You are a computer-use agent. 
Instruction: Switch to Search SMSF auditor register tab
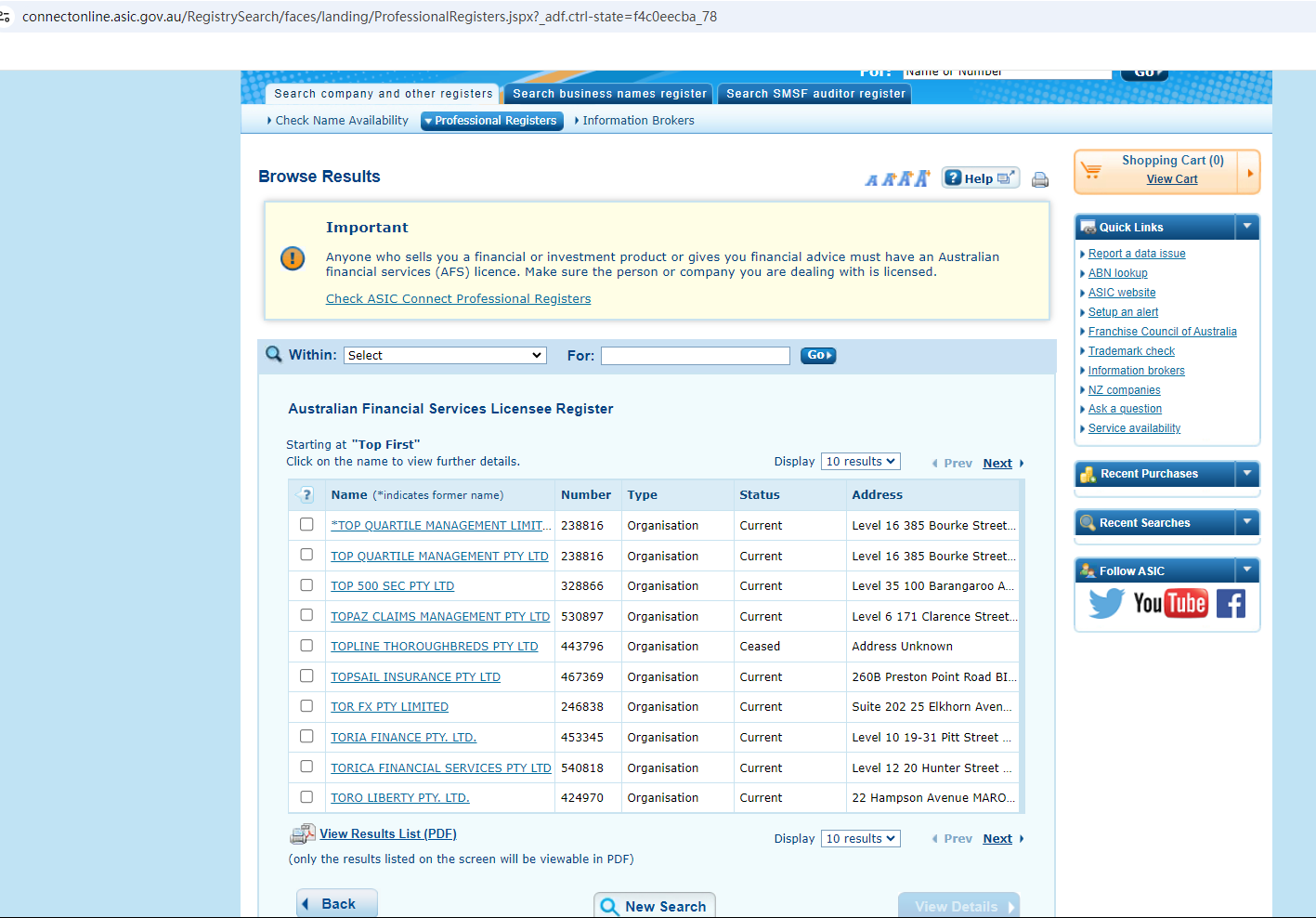[x=815, y=94]
